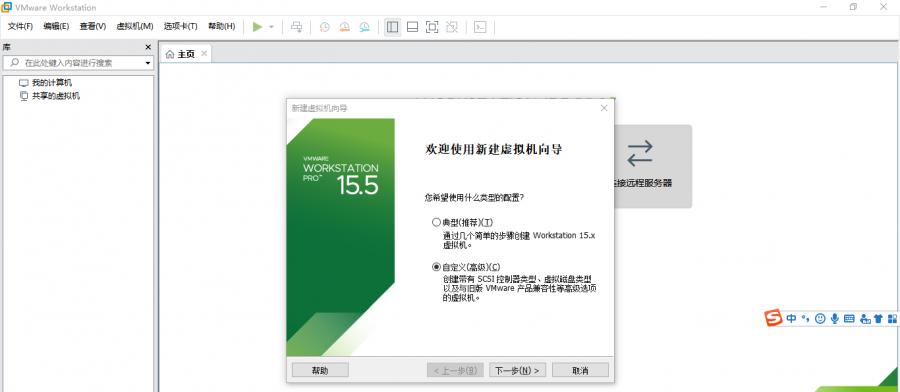Click the 共享的虚拟机 shared icon
The width and height of the screenshot is (900, 392).
24,96
